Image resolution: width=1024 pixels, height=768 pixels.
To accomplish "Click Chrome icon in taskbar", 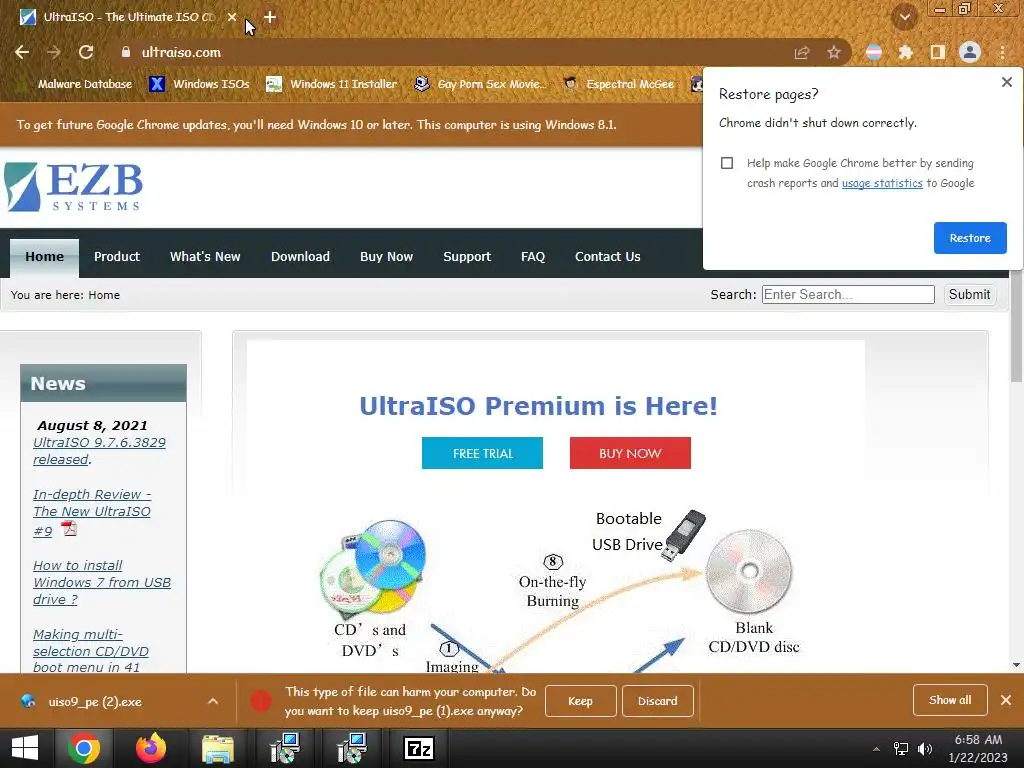I will pyautogui.click(x=84, y=748).
